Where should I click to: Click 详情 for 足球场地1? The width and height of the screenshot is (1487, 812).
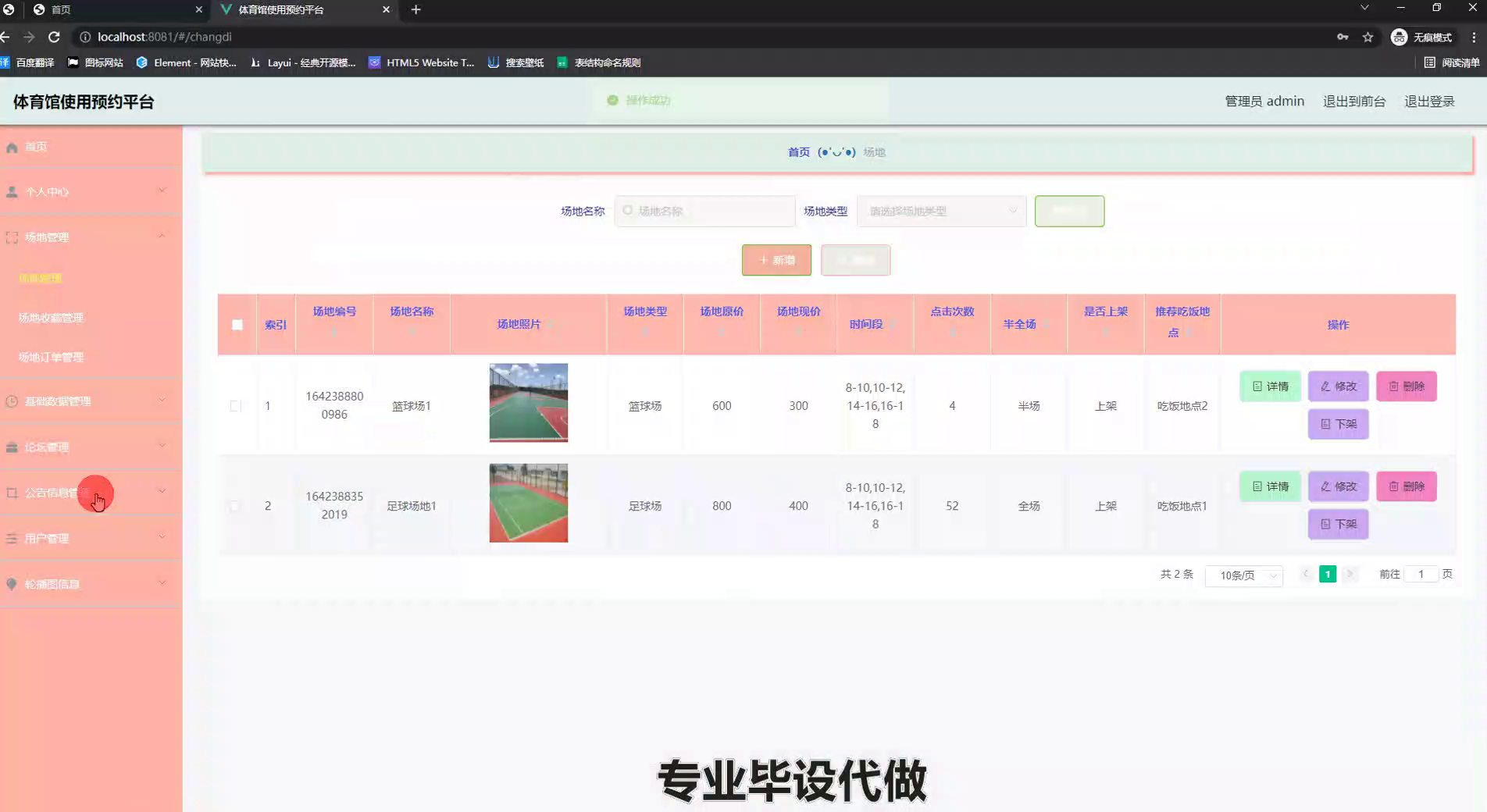point(1270,486)
